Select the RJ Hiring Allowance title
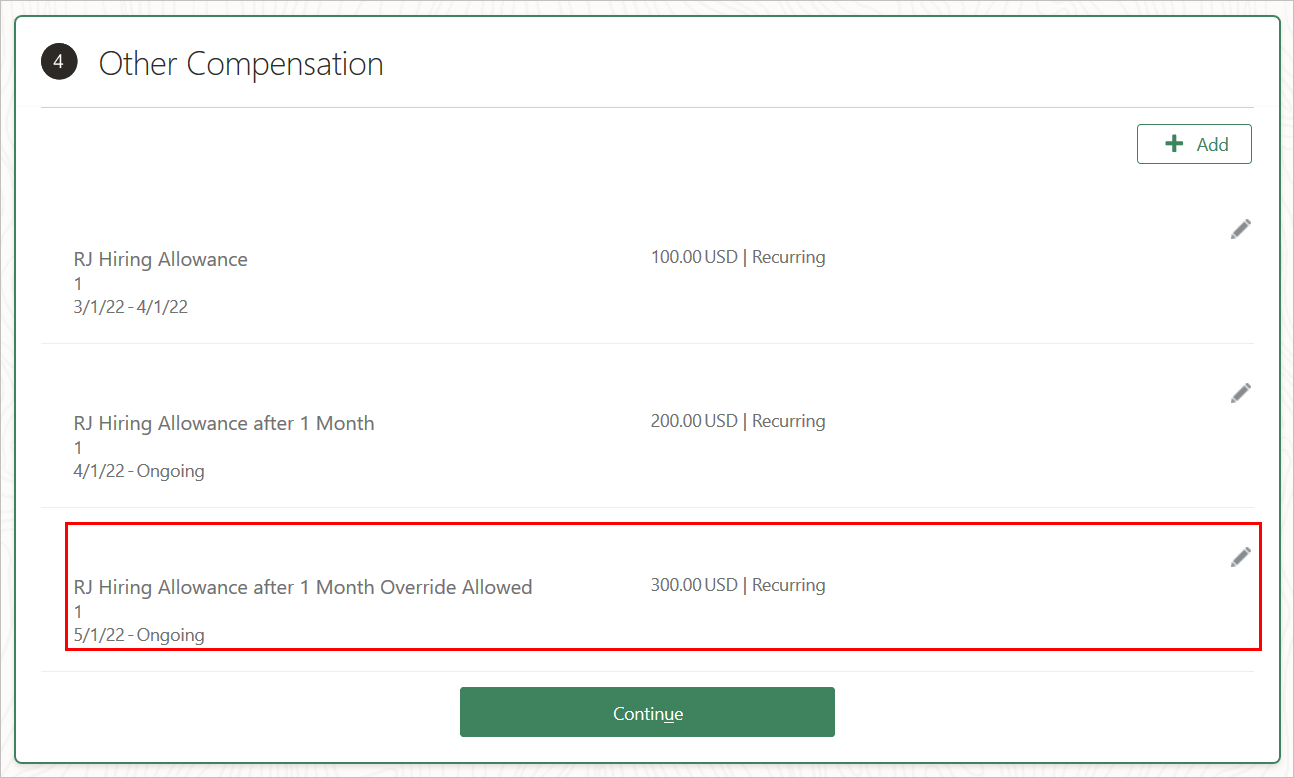Screen dimensions: 1294x778 (160, 259)
